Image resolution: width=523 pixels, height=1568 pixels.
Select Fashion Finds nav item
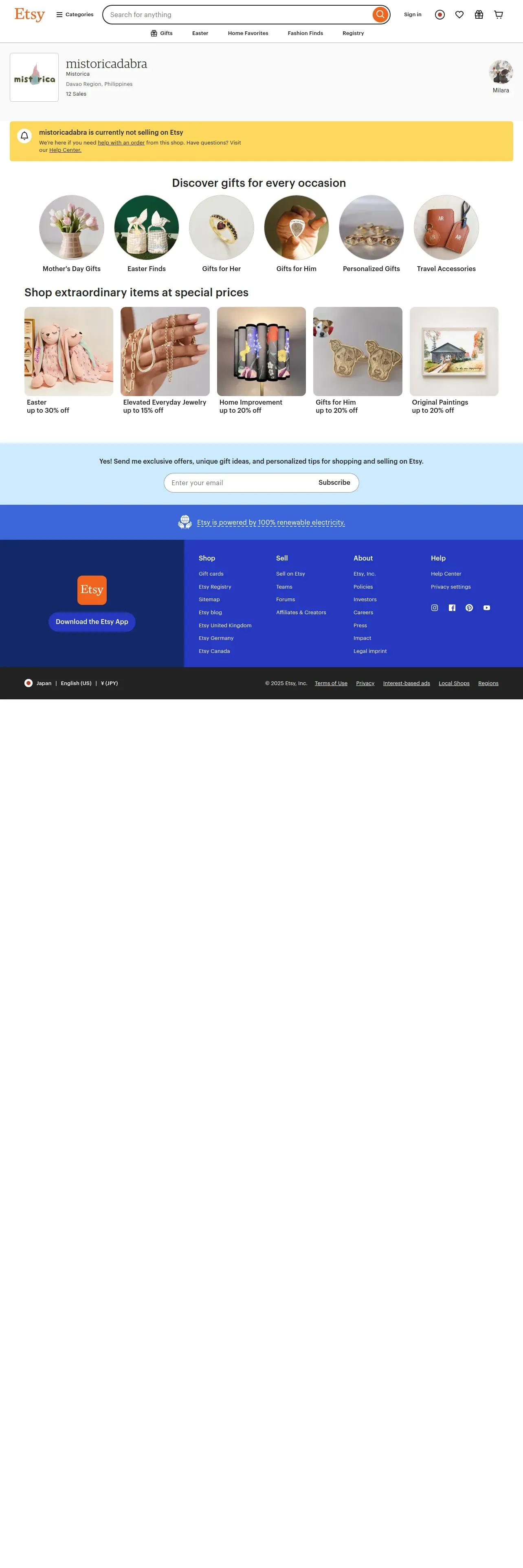(305, 33)
